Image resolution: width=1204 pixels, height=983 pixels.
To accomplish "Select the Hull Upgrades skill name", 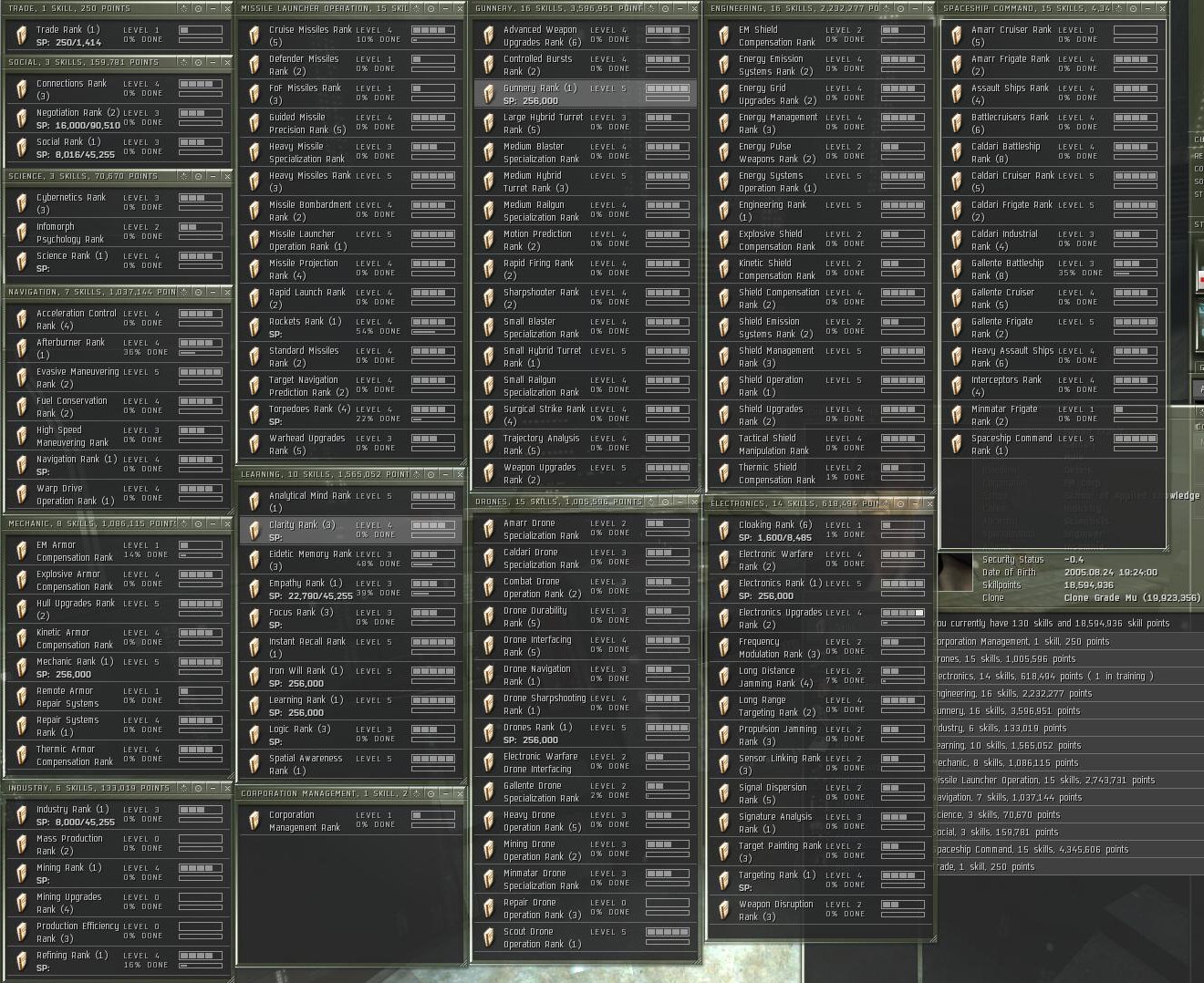I will coord(76,609).
